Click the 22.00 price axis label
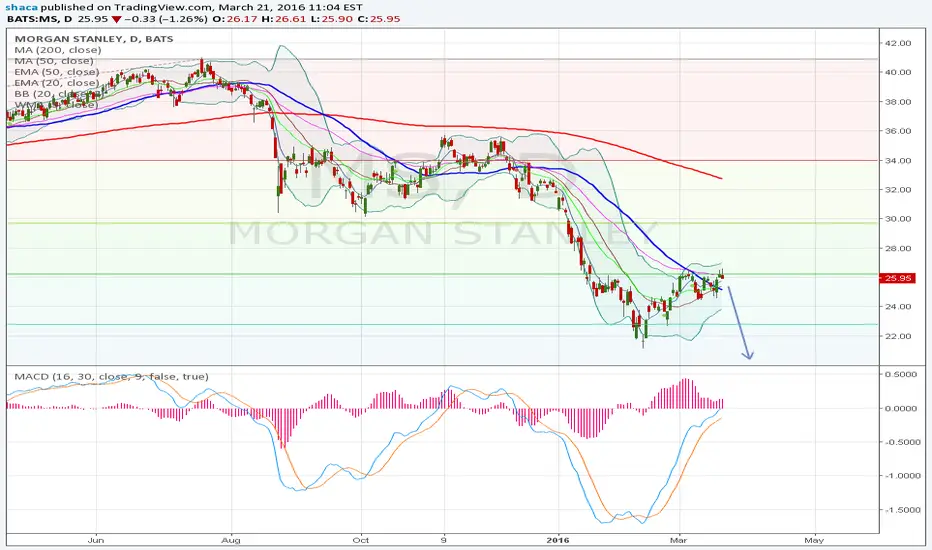The width and height of the screenshot is (932, 550). pyautogui.click(x=898, y=336)
